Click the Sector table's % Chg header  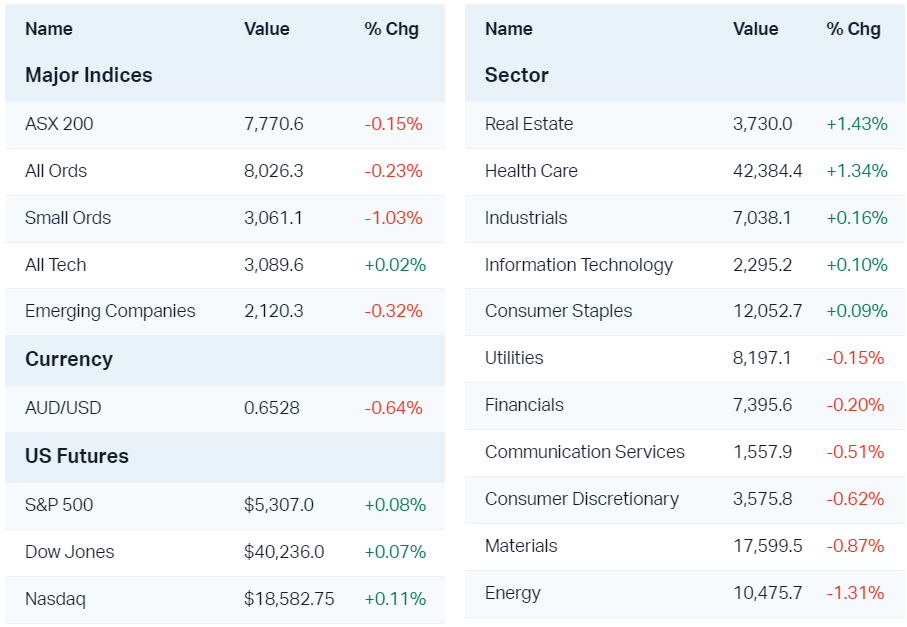pyautogui.click(x=853, y=29)
